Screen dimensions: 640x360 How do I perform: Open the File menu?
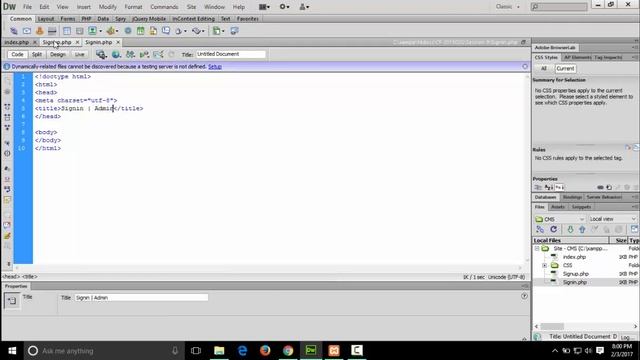pos(27,7)
